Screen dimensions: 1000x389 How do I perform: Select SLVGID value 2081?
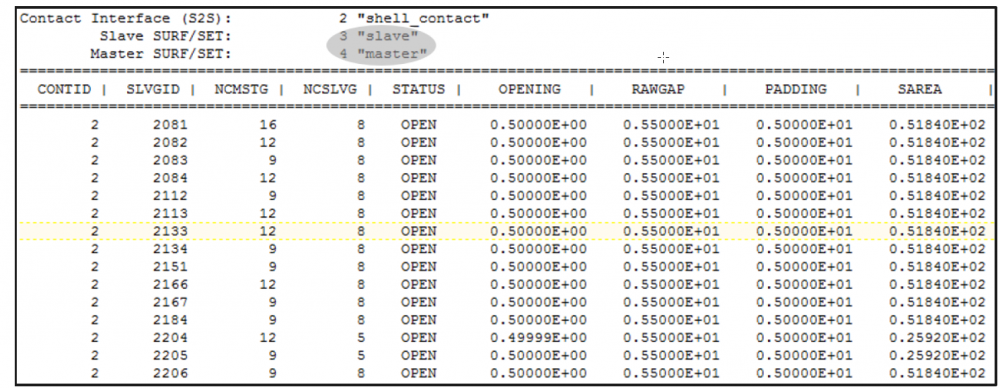pyautogui.click(x=170, y=124)
